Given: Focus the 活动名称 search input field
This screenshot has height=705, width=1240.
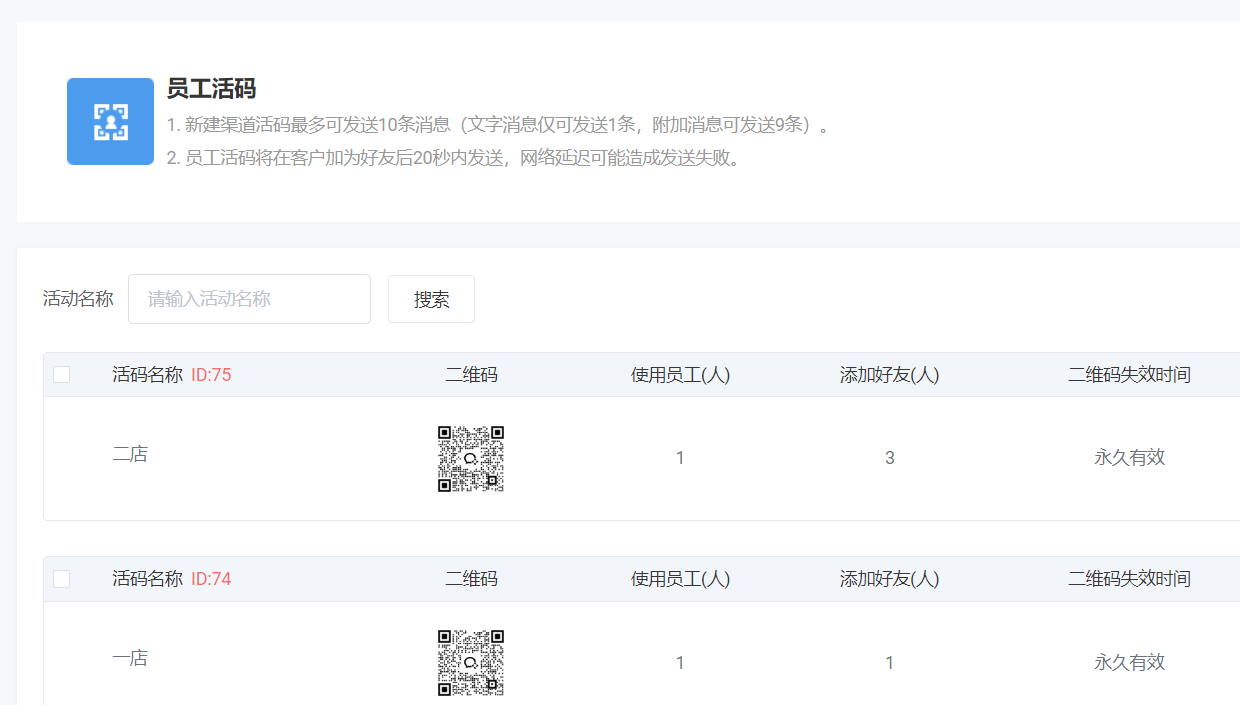Looking at the screenshot, I should tap(249, 299).
